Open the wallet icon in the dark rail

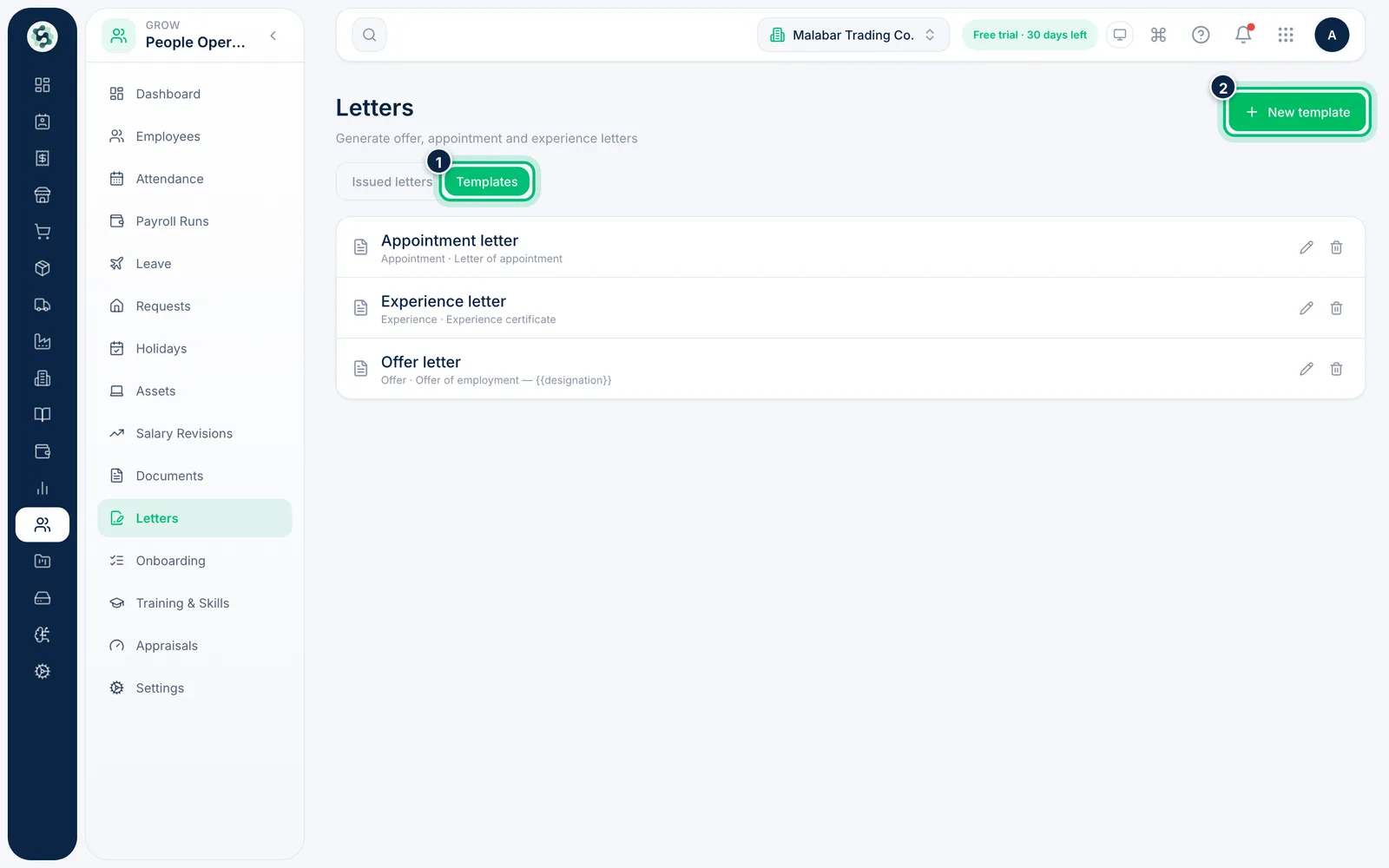(42, 451)
